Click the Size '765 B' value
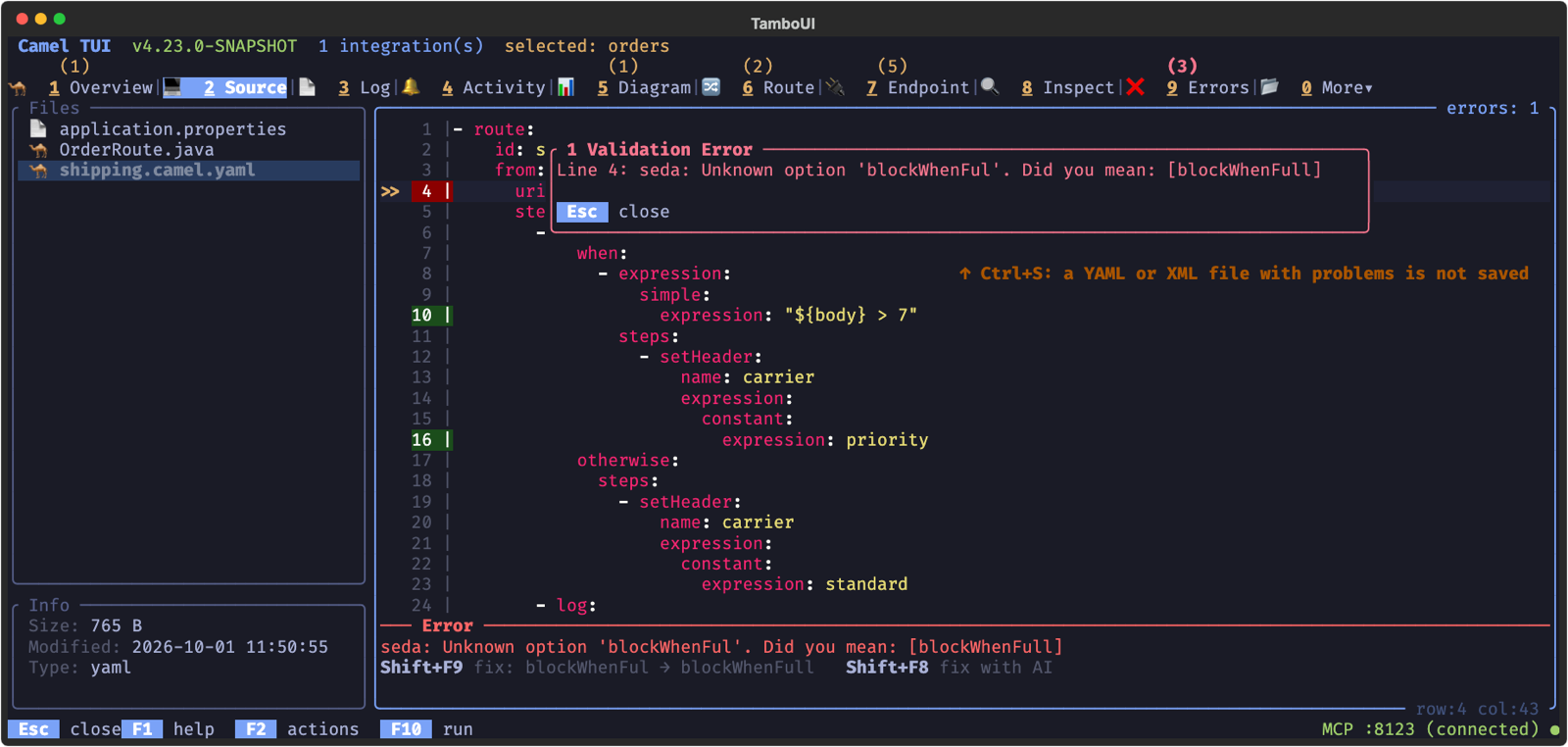 116,625
